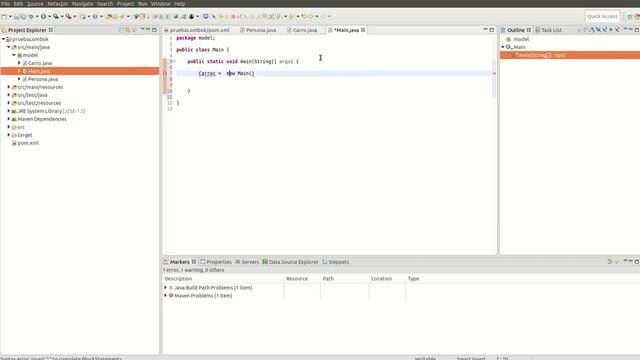Open the Servers tab in bottom panel
This screenshot has width=640, height=360.
247,262
